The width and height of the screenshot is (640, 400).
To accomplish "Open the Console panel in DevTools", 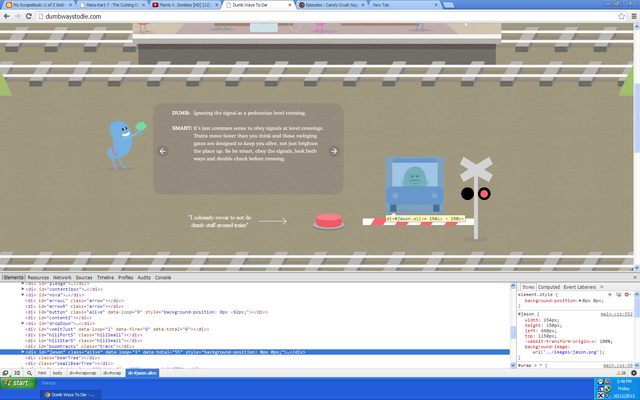I will [163, 278].
